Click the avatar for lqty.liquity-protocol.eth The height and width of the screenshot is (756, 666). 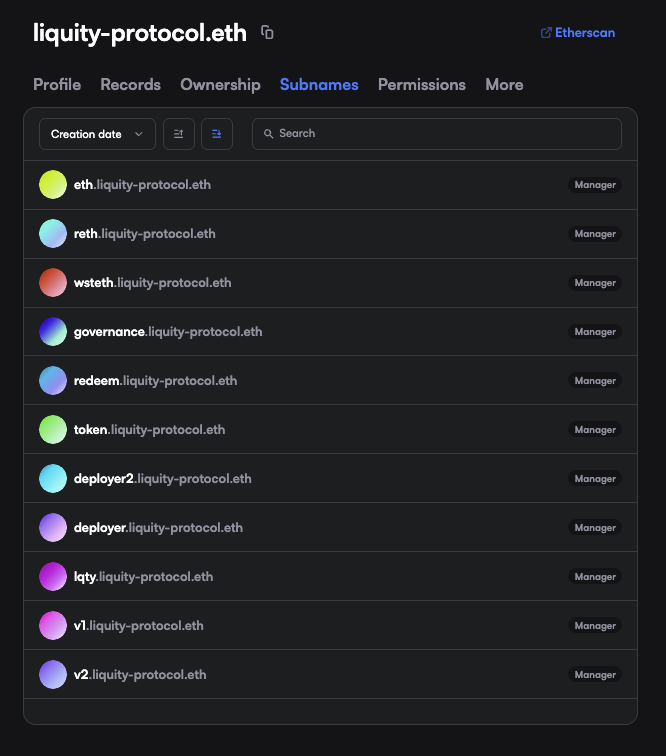(x=53, y=577)
